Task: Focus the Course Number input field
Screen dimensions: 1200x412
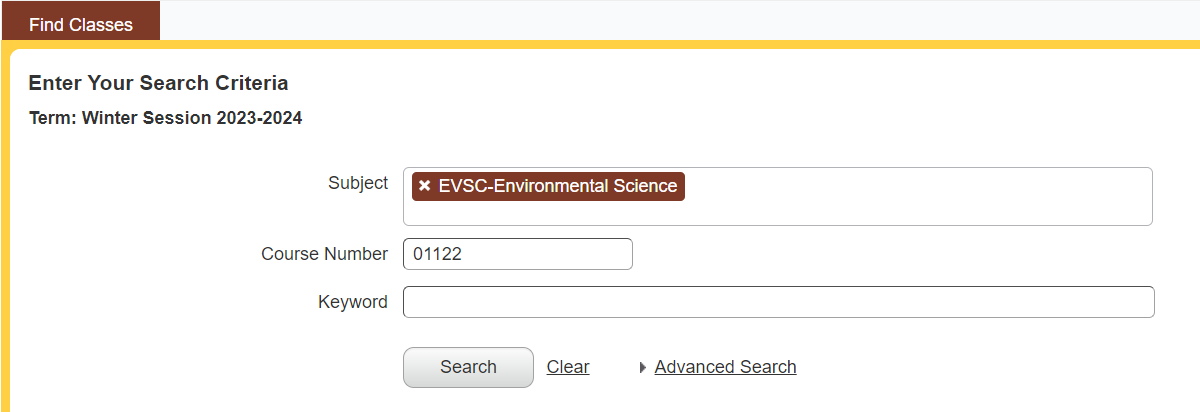Action: point(517,254)
